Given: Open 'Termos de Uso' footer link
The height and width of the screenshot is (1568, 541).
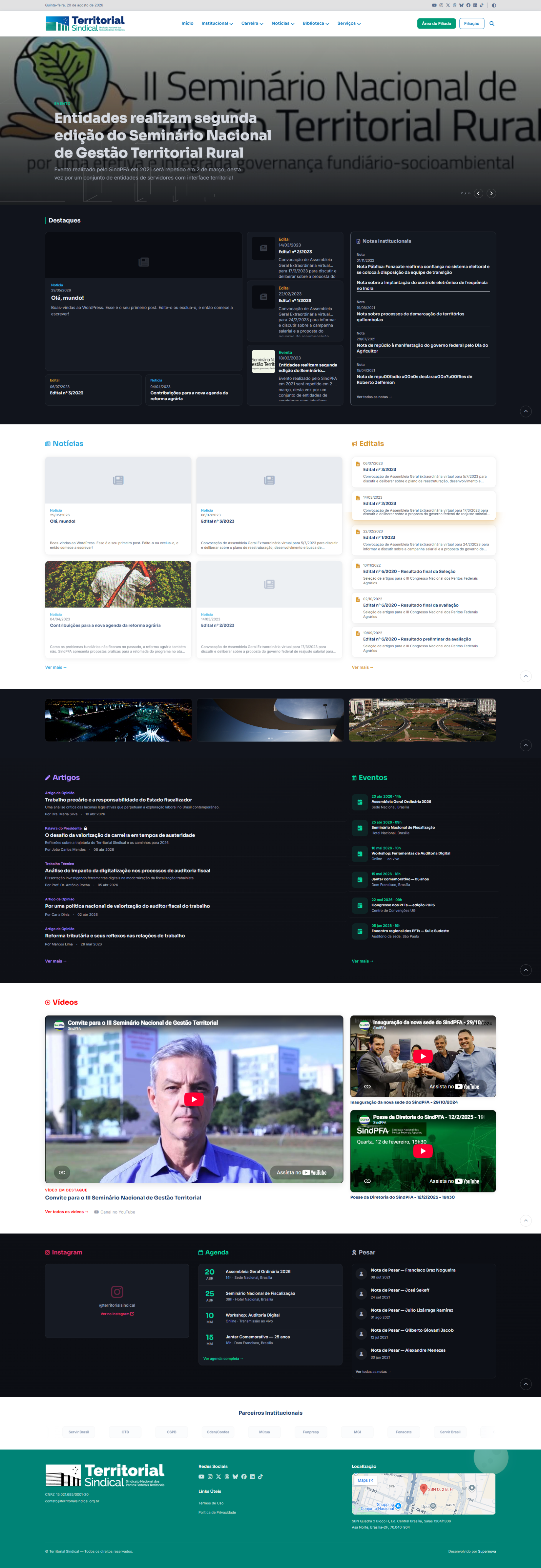Looking at the screenshot, I should (x=211, y=1503).
